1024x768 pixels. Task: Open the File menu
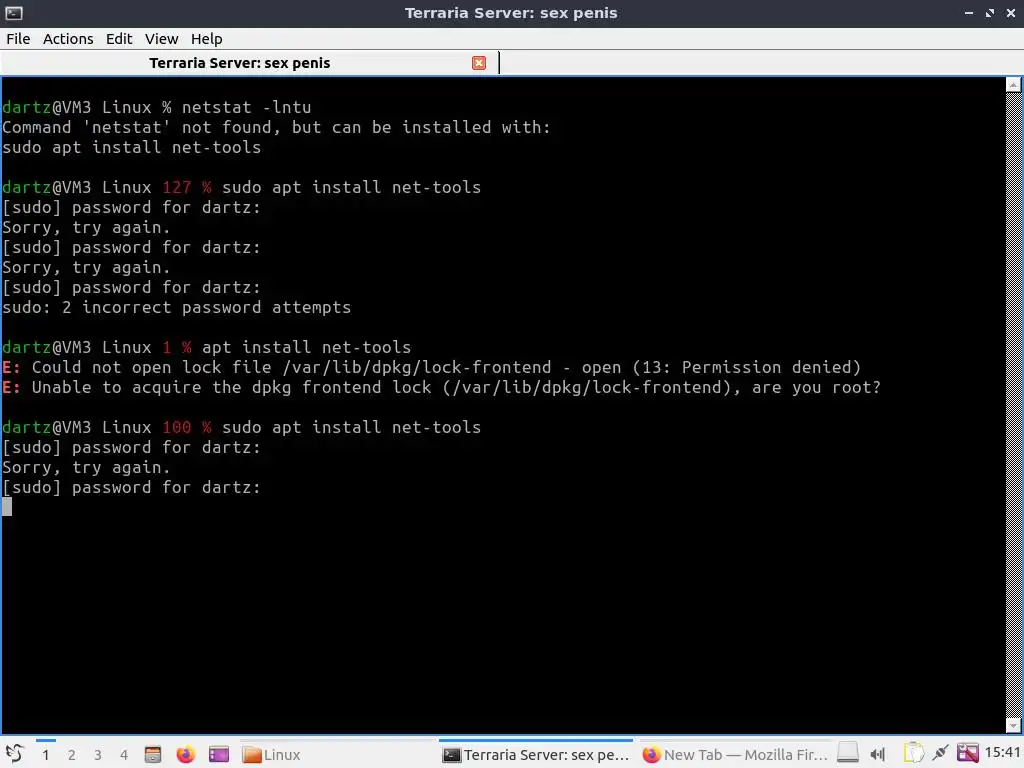(x=18, y=39)
